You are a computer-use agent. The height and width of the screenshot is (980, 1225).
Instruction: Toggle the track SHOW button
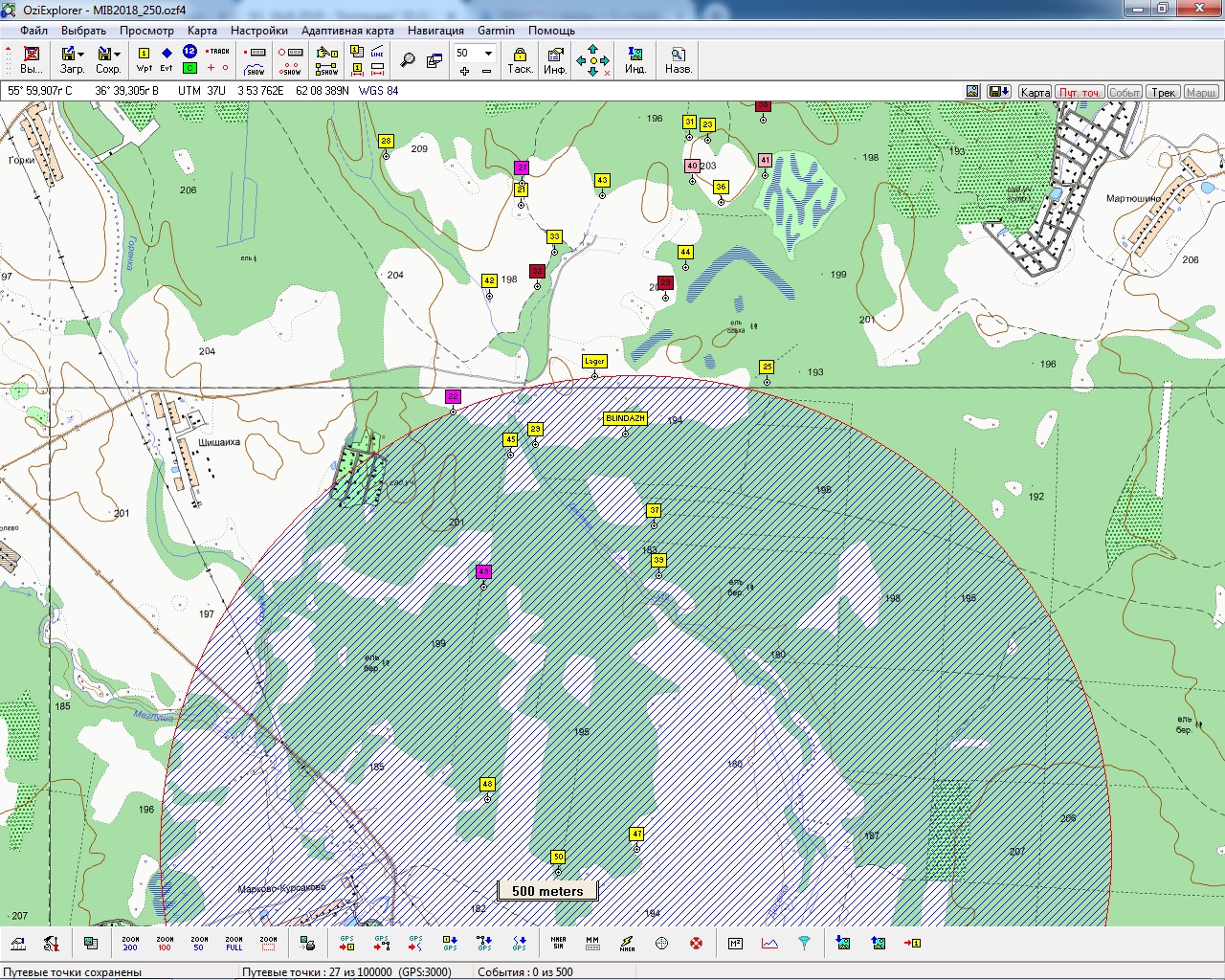[256, 70]
